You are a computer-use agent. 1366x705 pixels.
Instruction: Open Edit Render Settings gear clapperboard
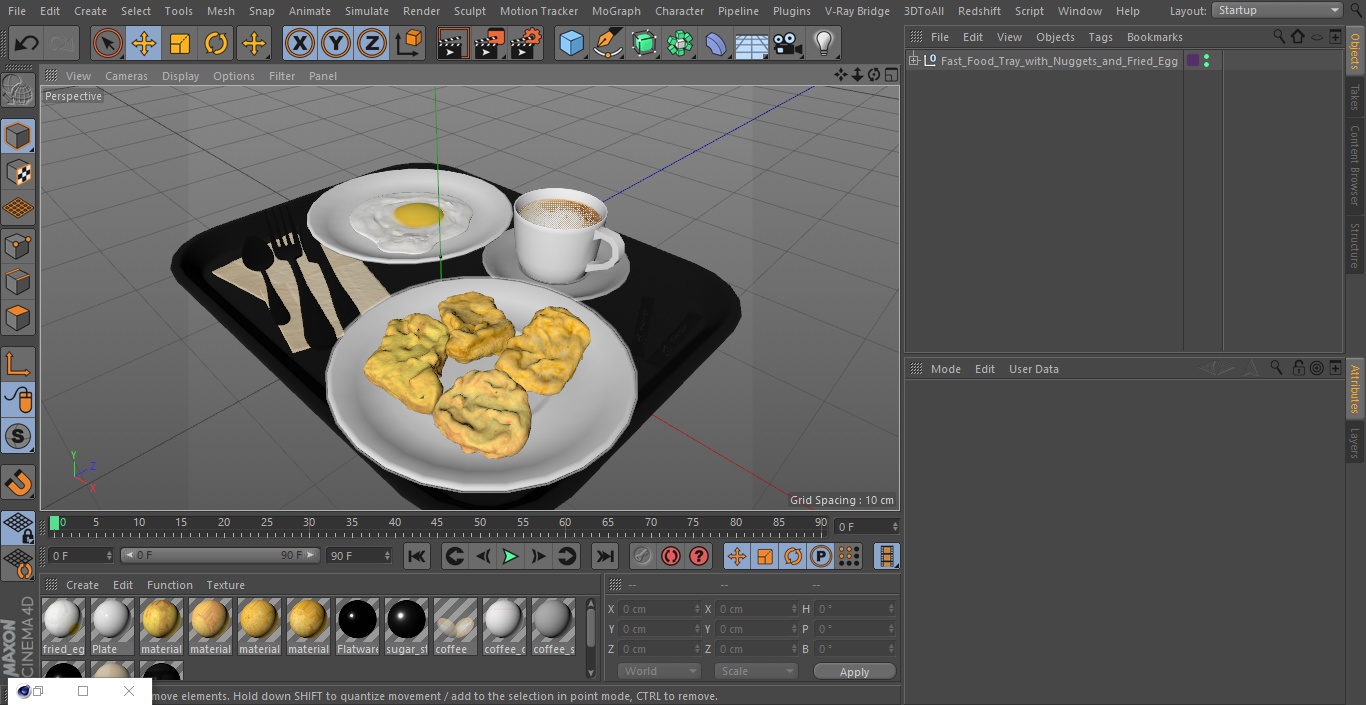coord(526,43)
